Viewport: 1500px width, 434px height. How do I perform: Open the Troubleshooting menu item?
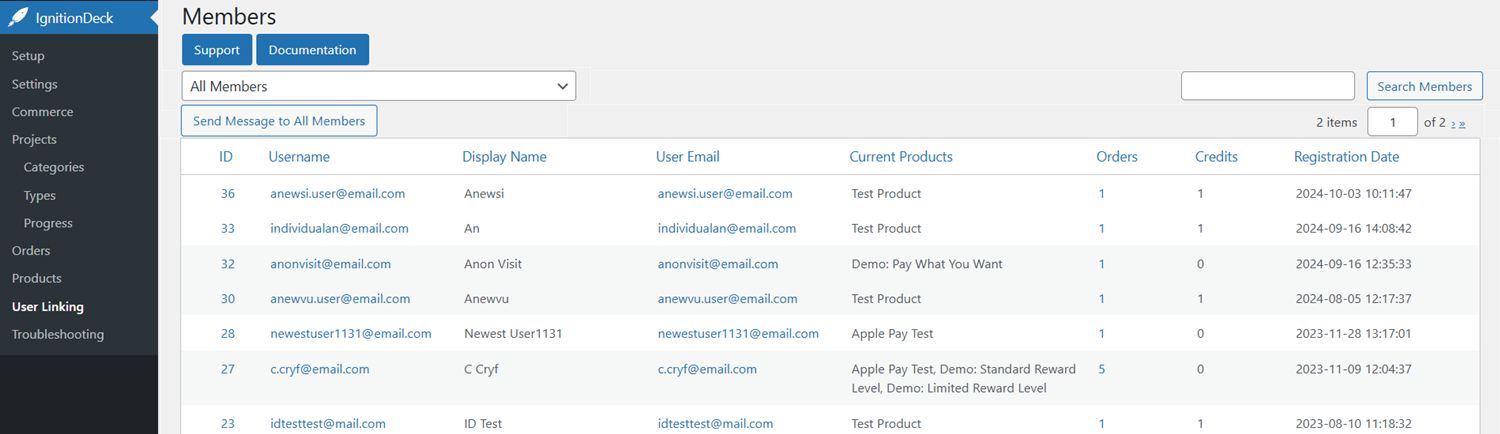point(58,334)
